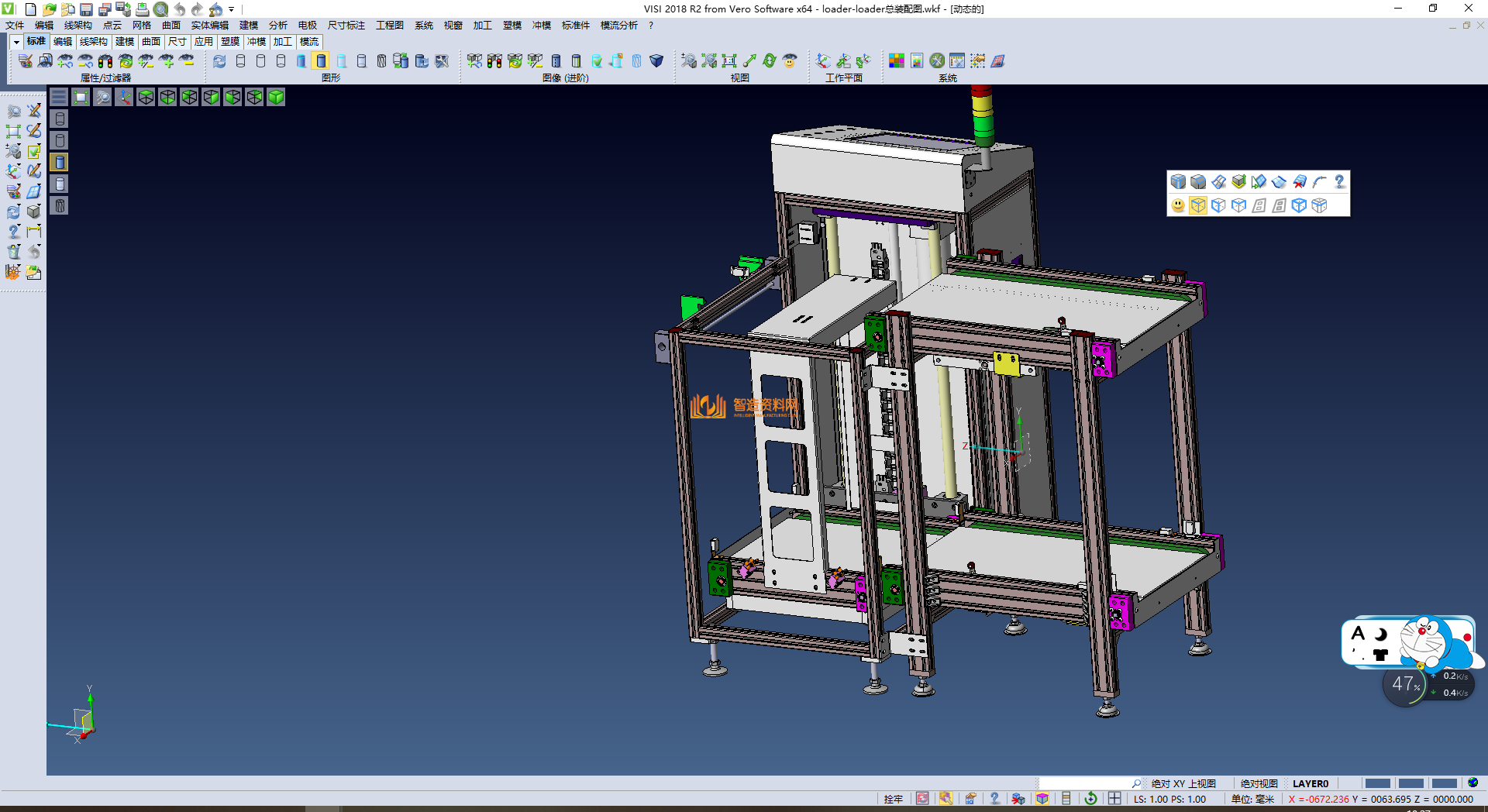Expand the quick access toolbar customize arrow
The width and height of the screenshot is (1488, 812).
pos(231,9)
